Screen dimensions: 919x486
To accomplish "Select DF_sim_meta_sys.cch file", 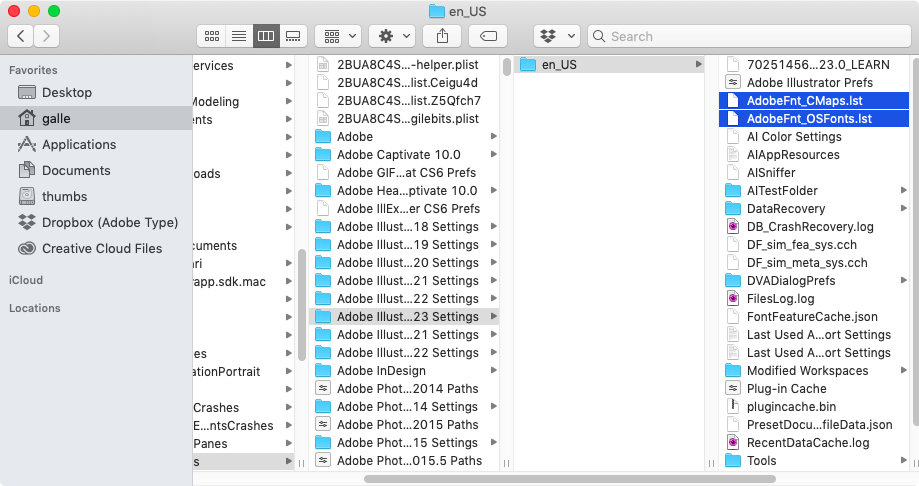I will click(x=814, y=263).
